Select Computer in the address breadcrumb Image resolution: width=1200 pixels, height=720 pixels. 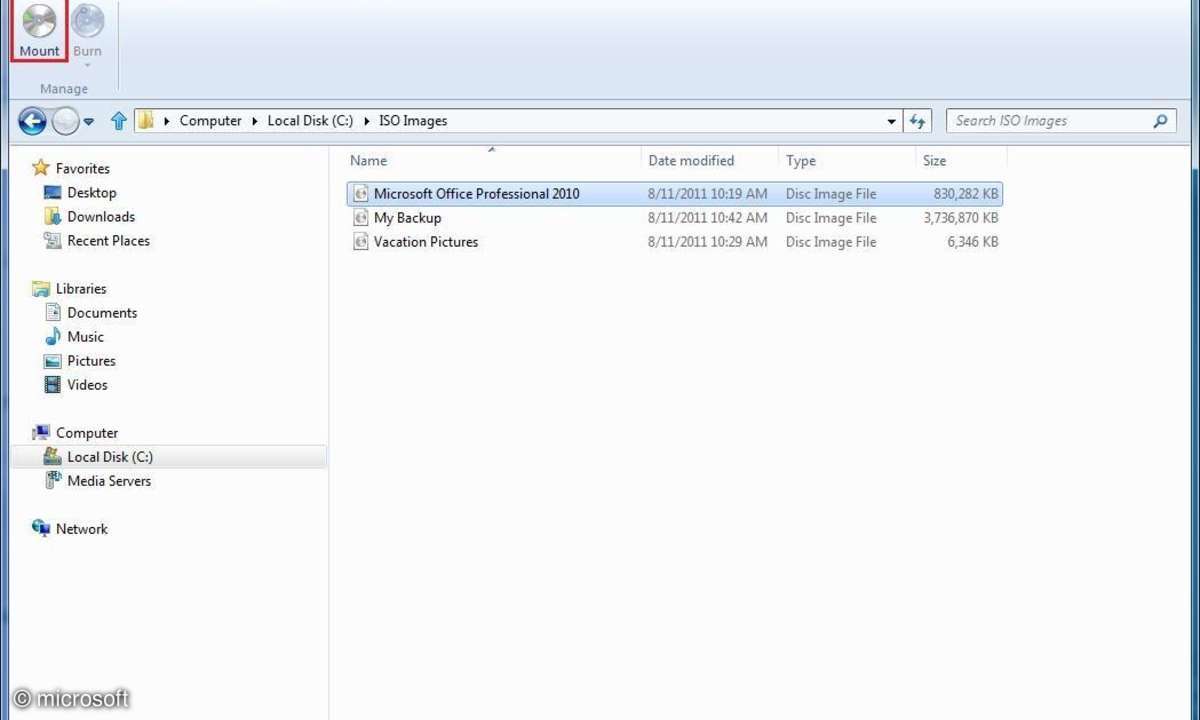tap(210, 121)
